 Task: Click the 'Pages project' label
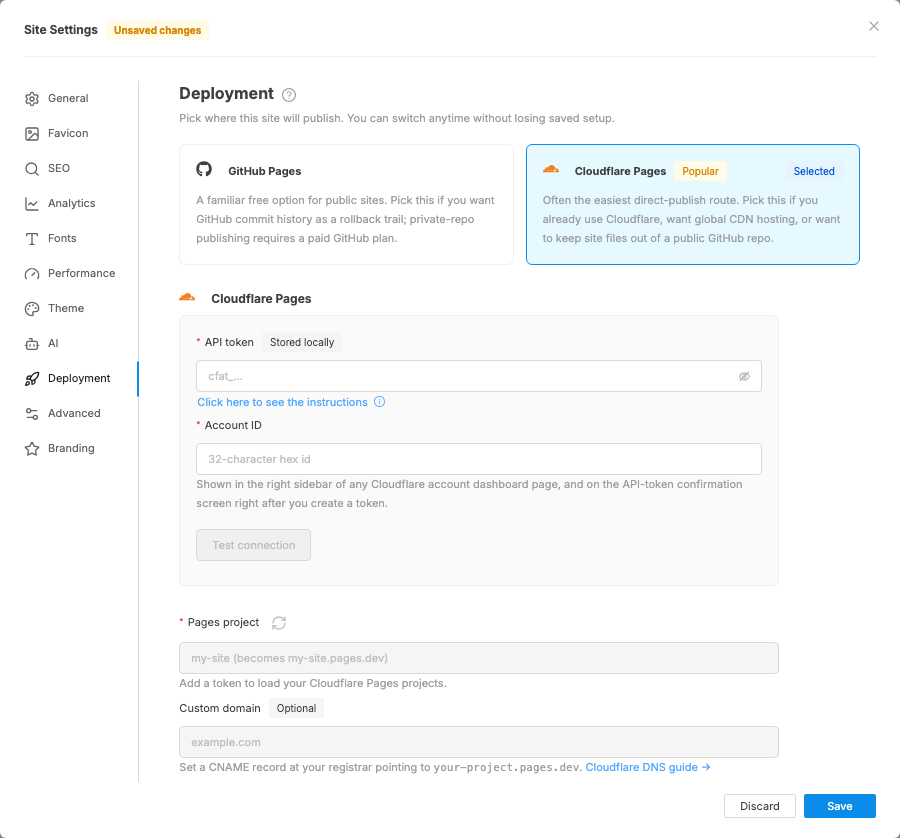click(x=223, y=623)
